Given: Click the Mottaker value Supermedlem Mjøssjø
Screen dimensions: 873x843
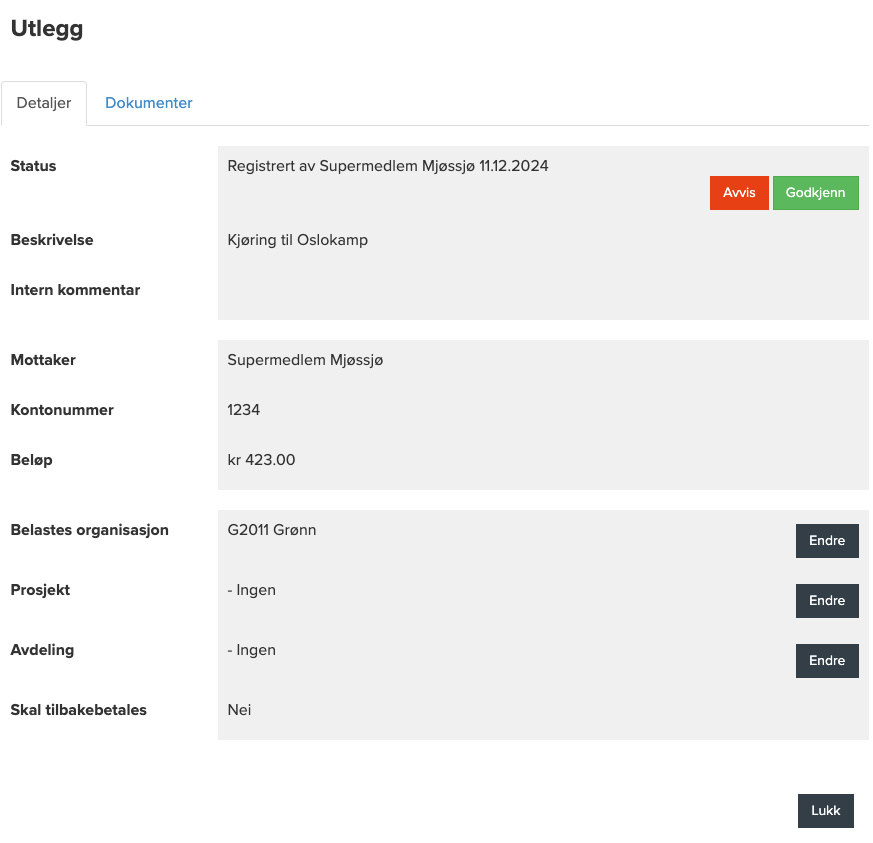Looking at the screenshot, I should (305, 360).
